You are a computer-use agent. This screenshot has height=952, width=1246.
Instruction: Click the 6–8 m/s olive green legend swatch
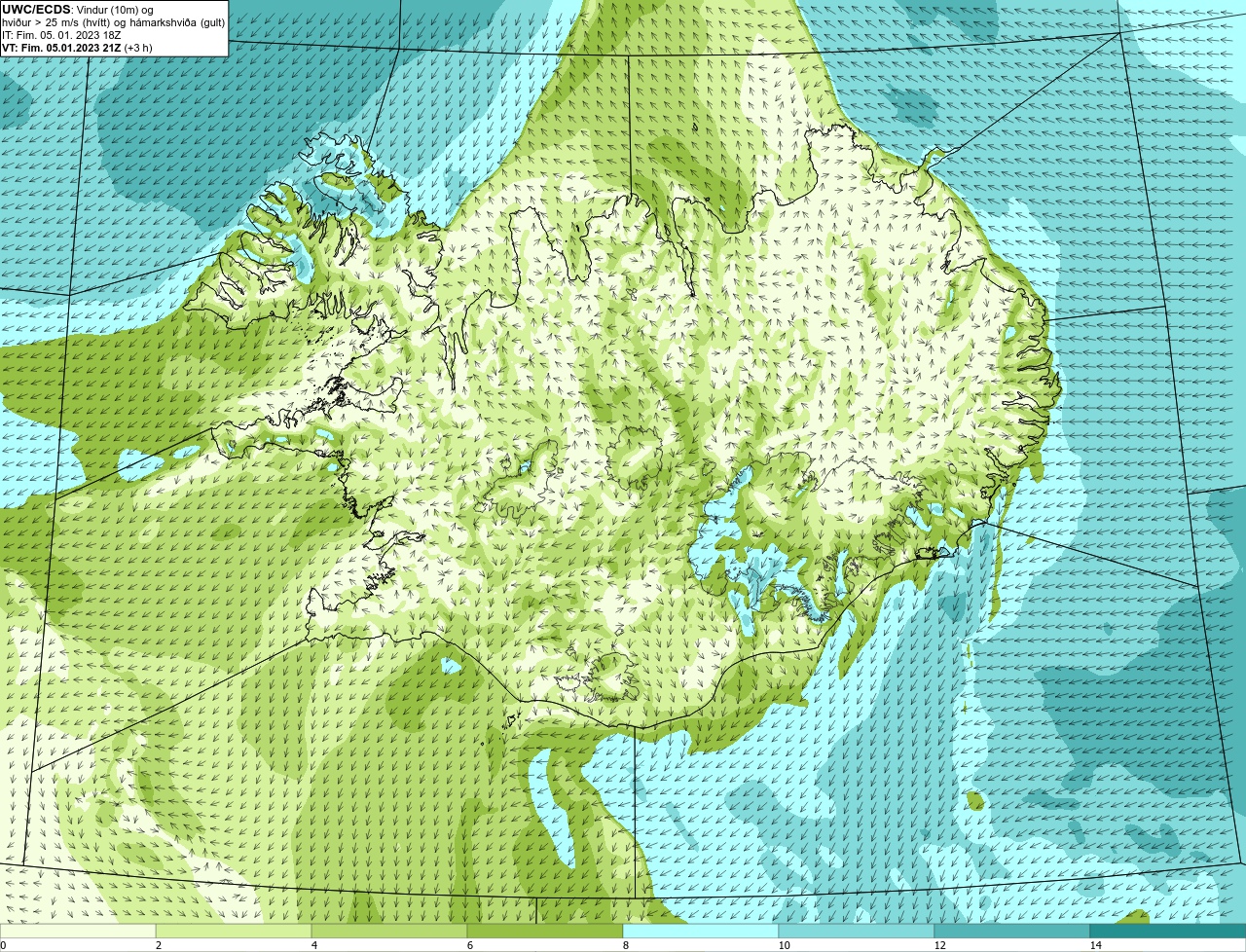(x=545, y=932)
